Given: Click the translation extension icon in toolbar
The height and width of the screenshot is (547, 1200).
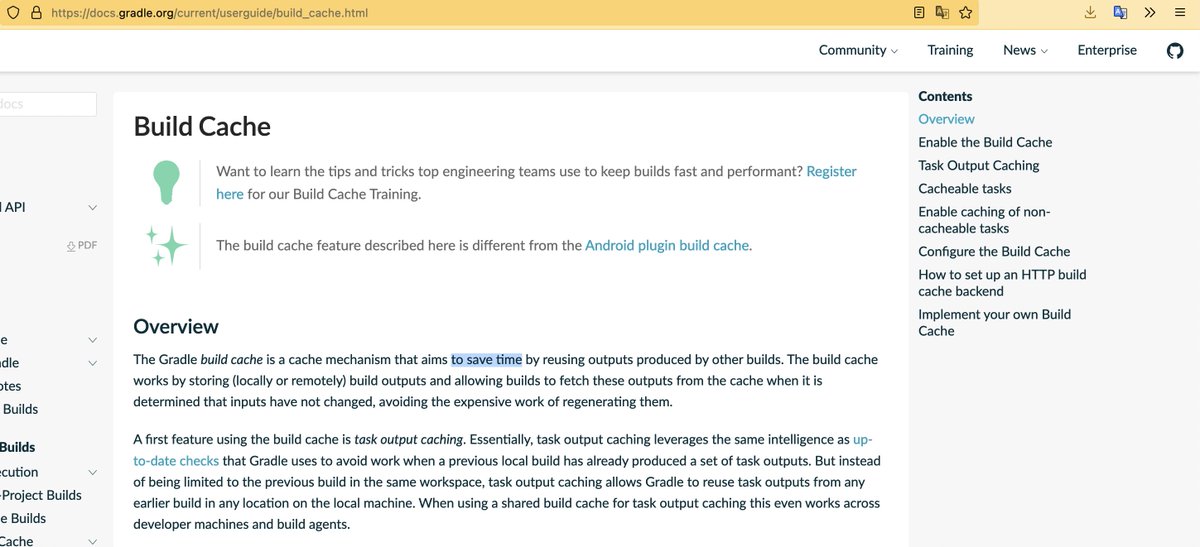Looking at the screenshot, I should click(1120, 13).
